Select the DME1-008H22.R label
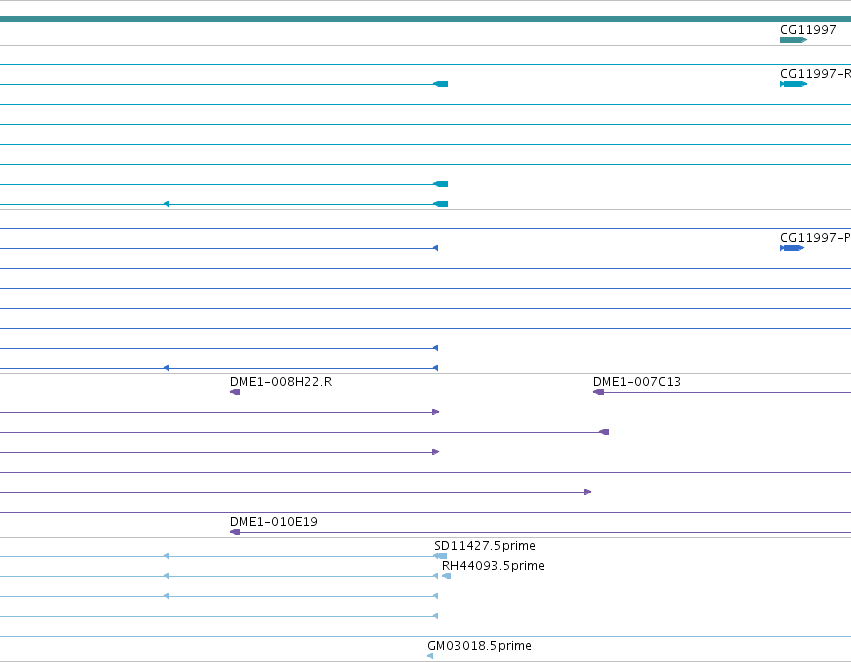 pos(281,382)
